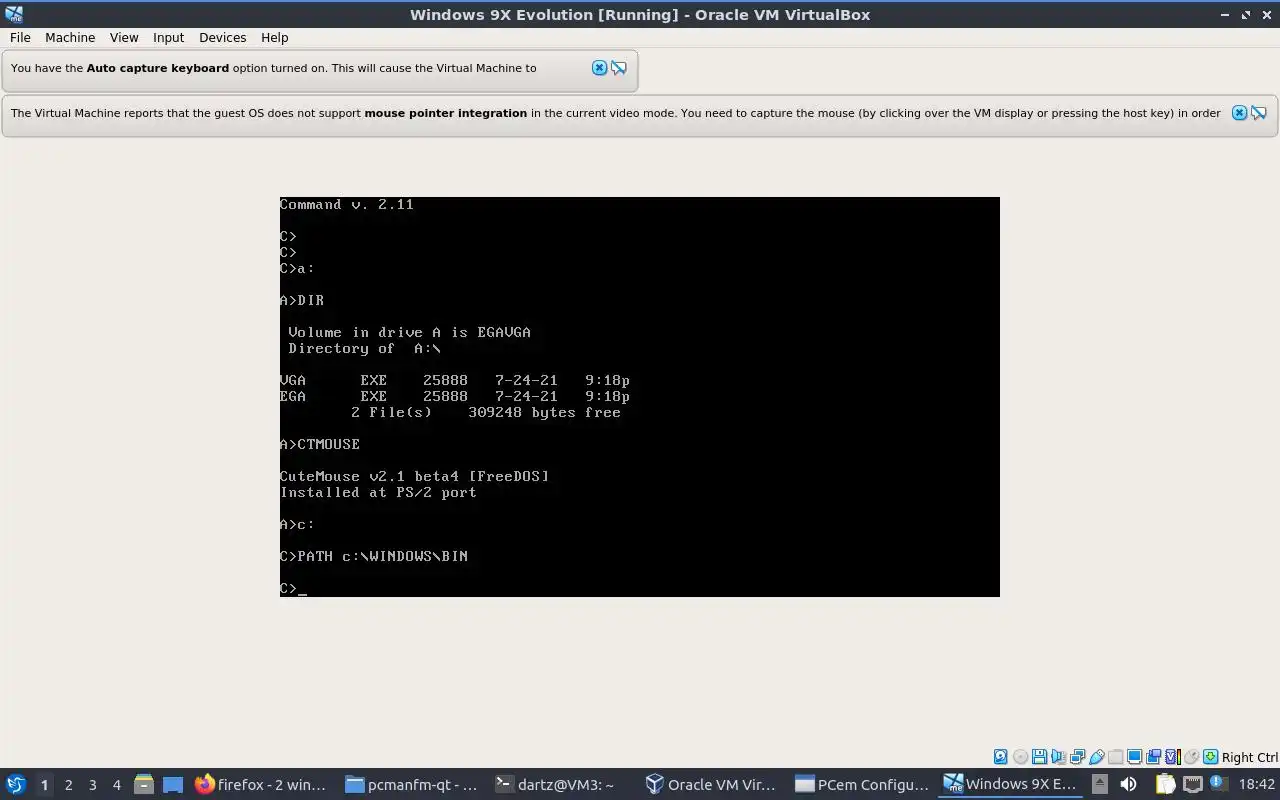Click the shared folders indicator icon
Screen dimensions: 1280x800
click(x=1115, y=757)
